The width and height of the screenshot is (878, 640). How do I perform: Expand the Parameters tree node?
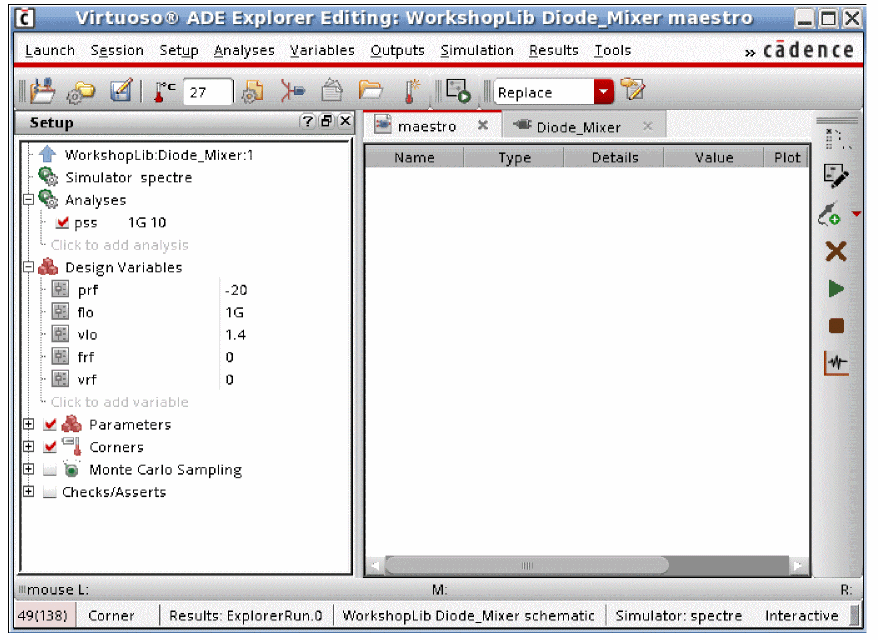click(x=29, y=424)
